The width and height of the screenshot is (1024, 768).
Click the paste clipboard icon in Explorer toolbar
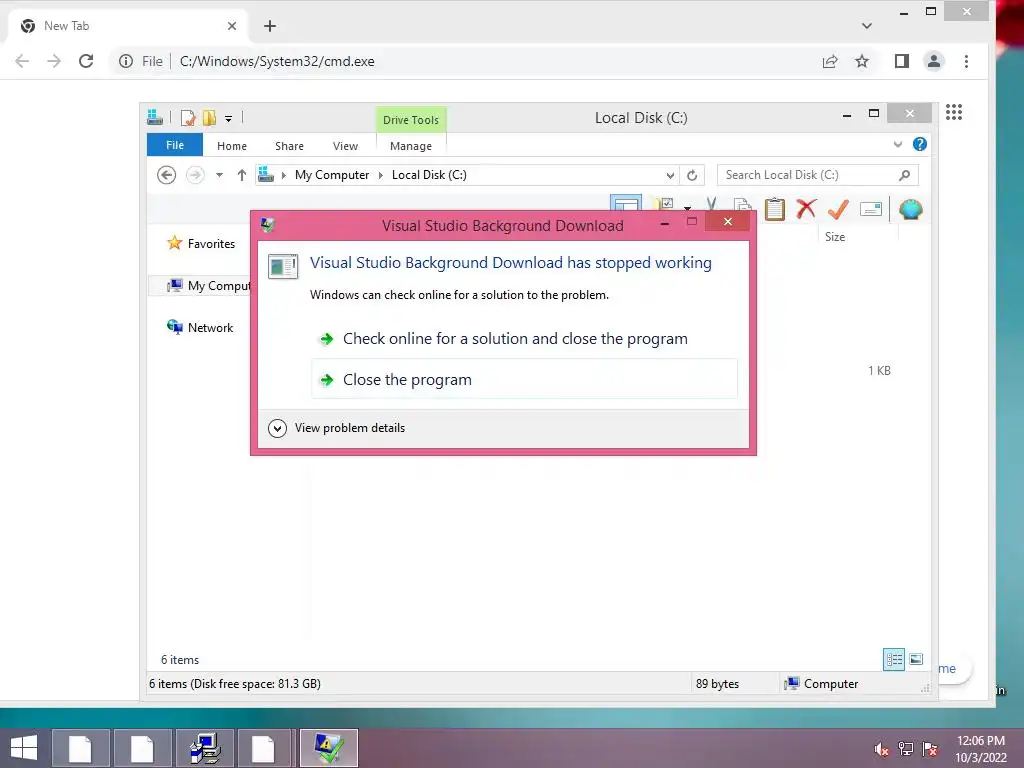[x=775, y=209]
